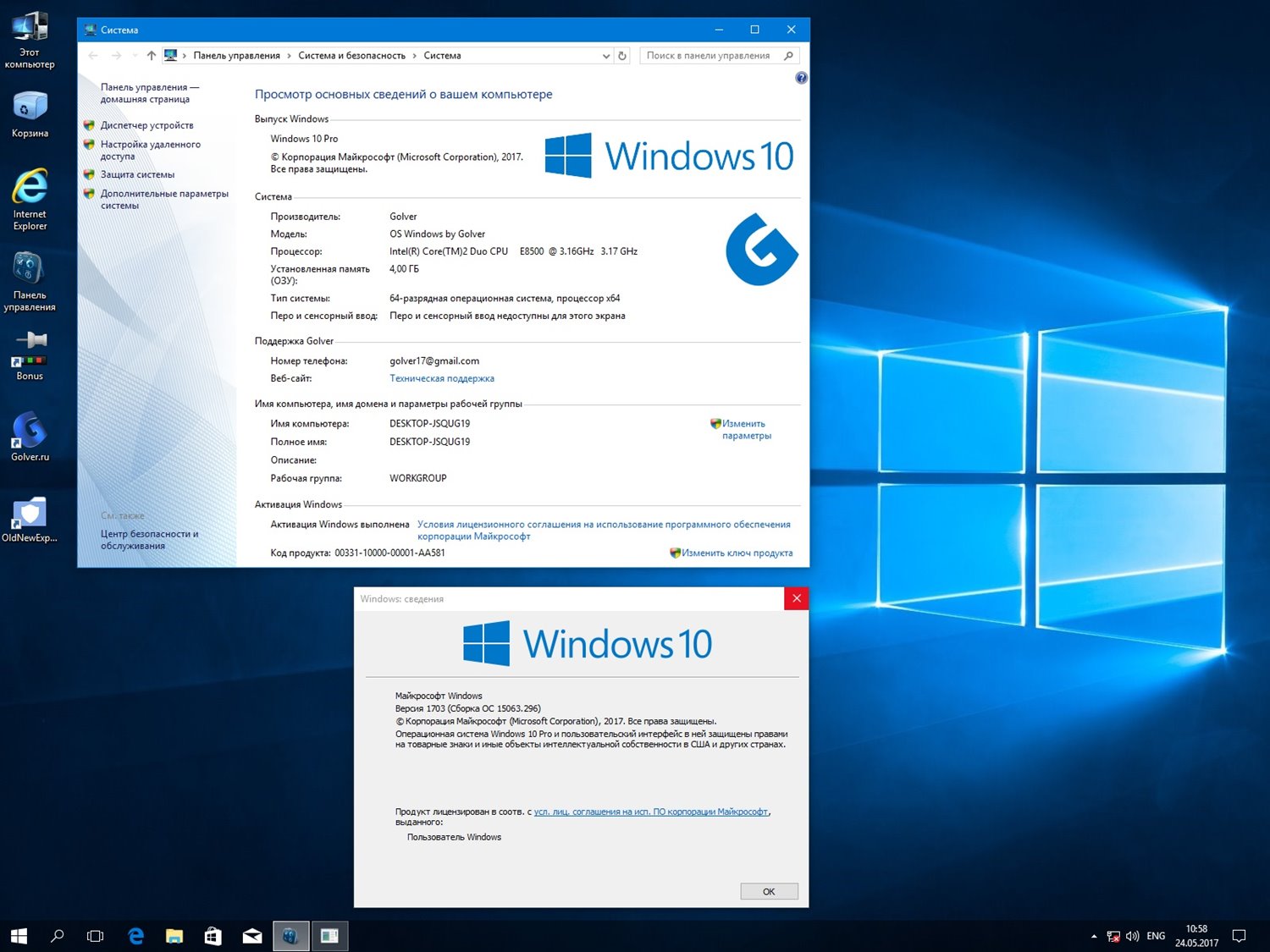Viewport: 1270px width, 952px height.
Task: Click Изменить параметры link
Action: click(x=746, y=429)
